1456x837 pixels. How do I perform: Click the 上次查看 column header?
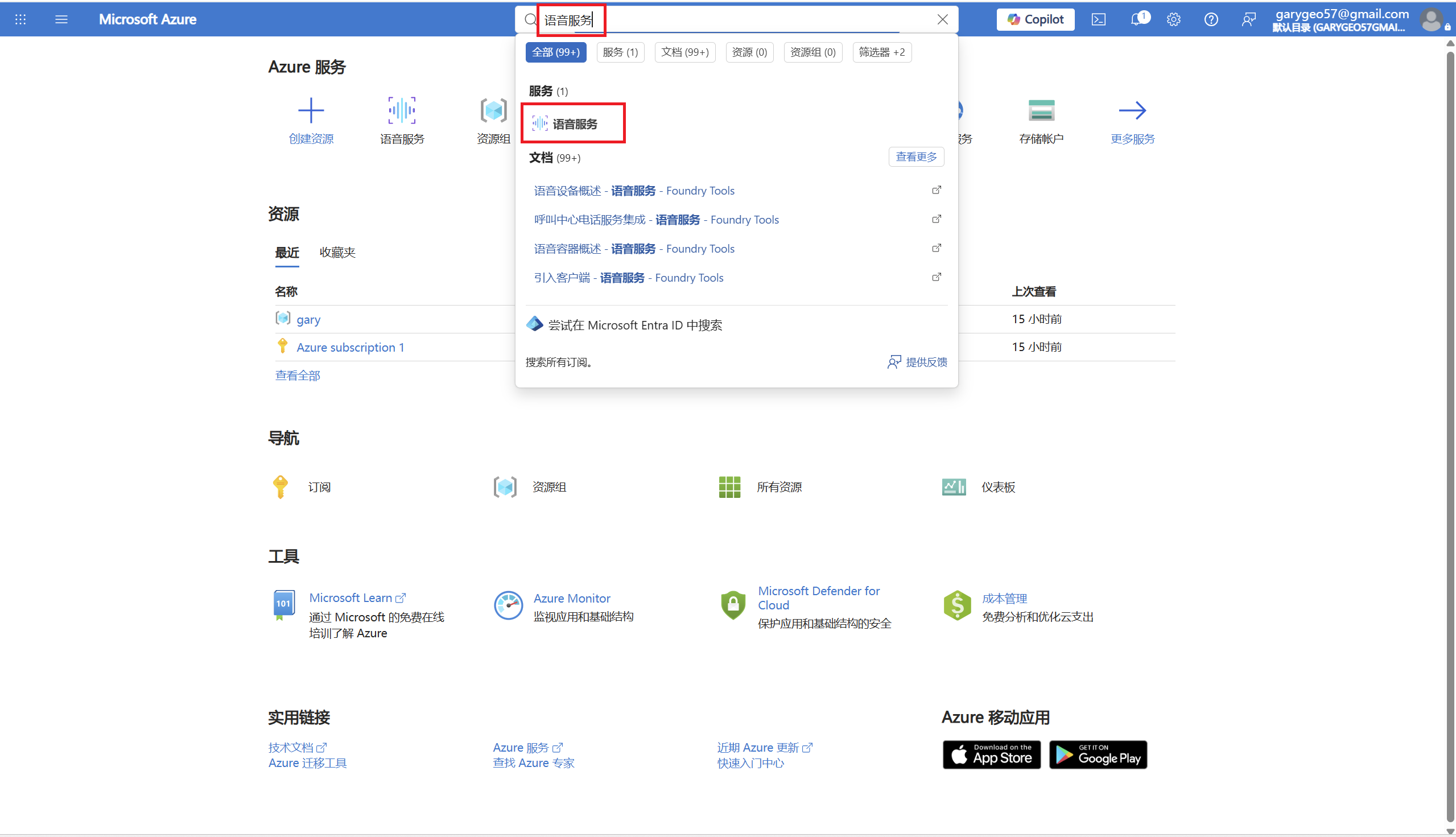[x=1033, y=291]
